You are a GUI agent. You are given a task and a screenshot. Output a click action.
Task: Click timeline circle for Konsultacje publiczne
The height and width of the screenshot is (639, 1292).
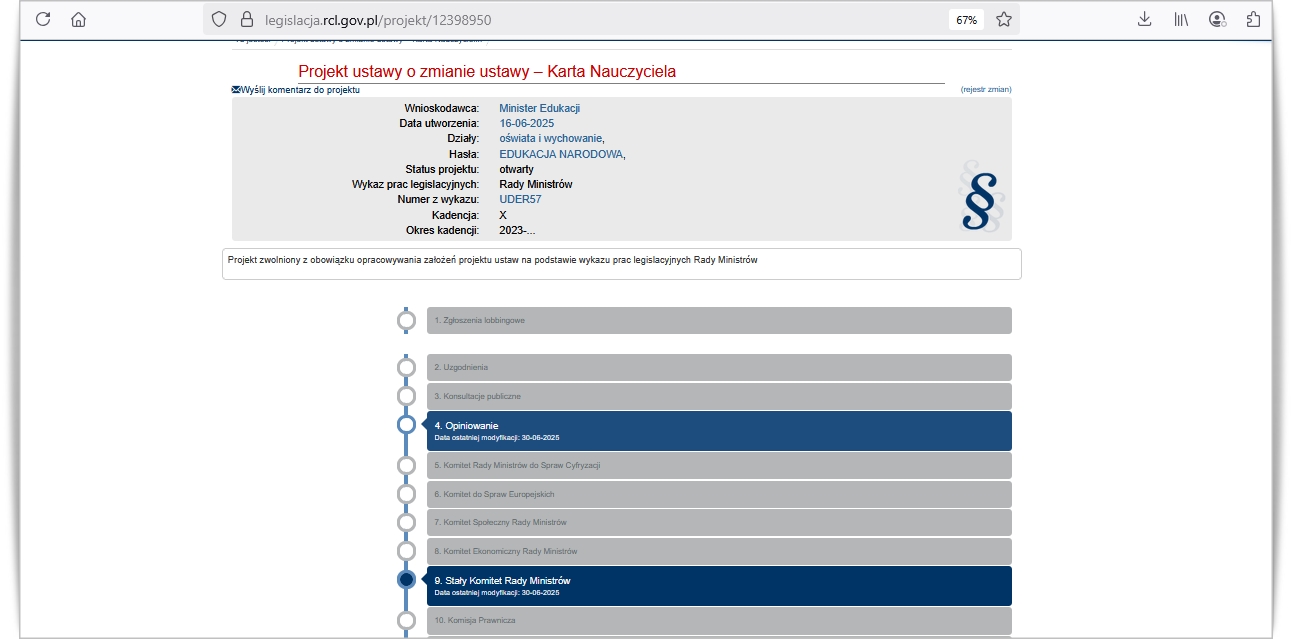tap(406, 396)
